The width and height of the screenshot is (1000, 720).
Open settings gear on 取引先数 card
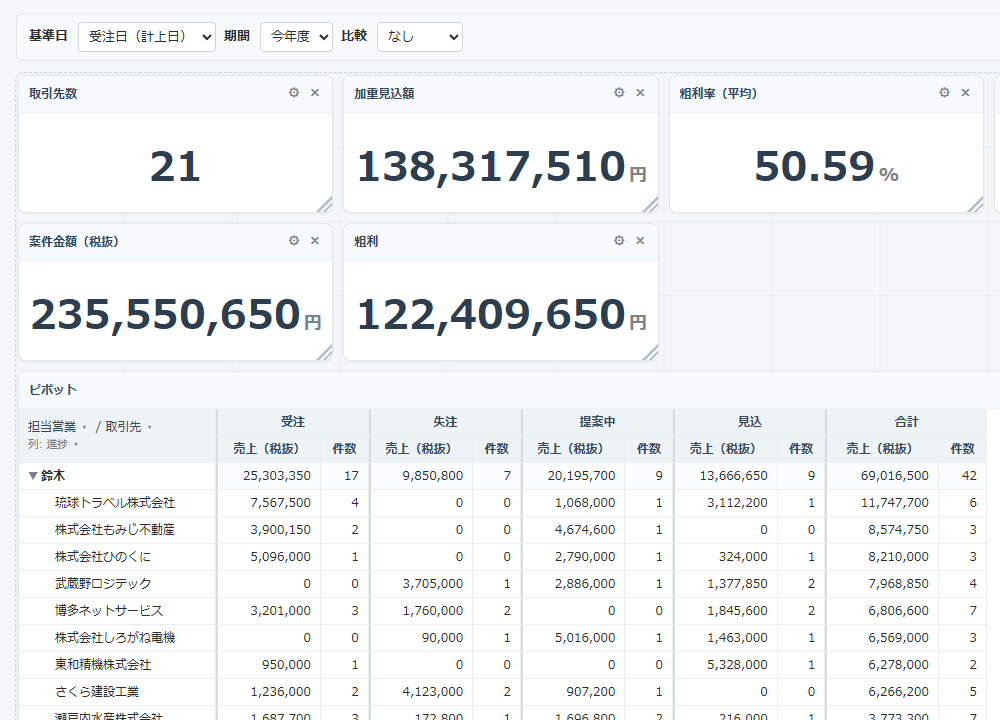coord(293,92)
